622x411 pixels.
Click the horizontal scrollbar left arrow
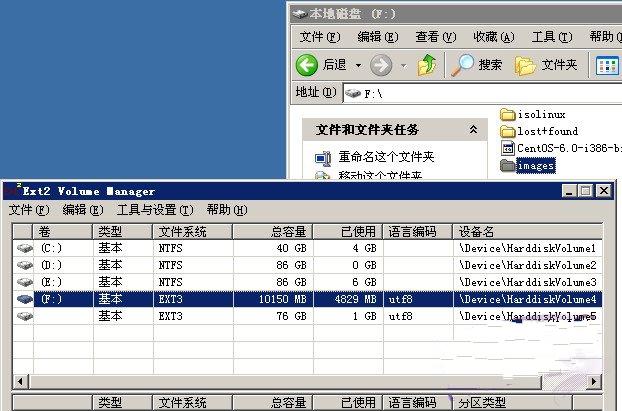pos(20,382)
